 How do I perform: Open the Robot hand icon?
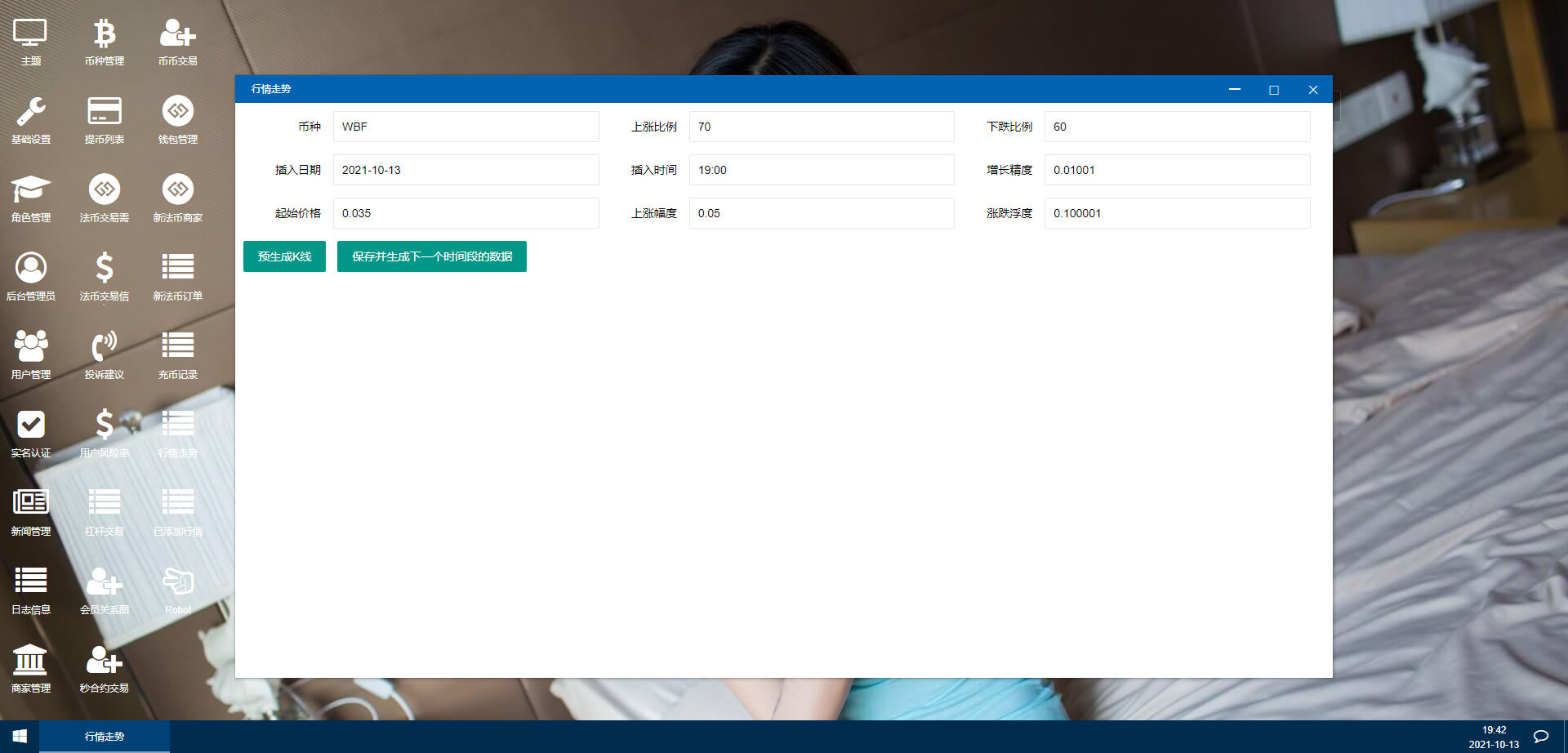pos(178,591)
